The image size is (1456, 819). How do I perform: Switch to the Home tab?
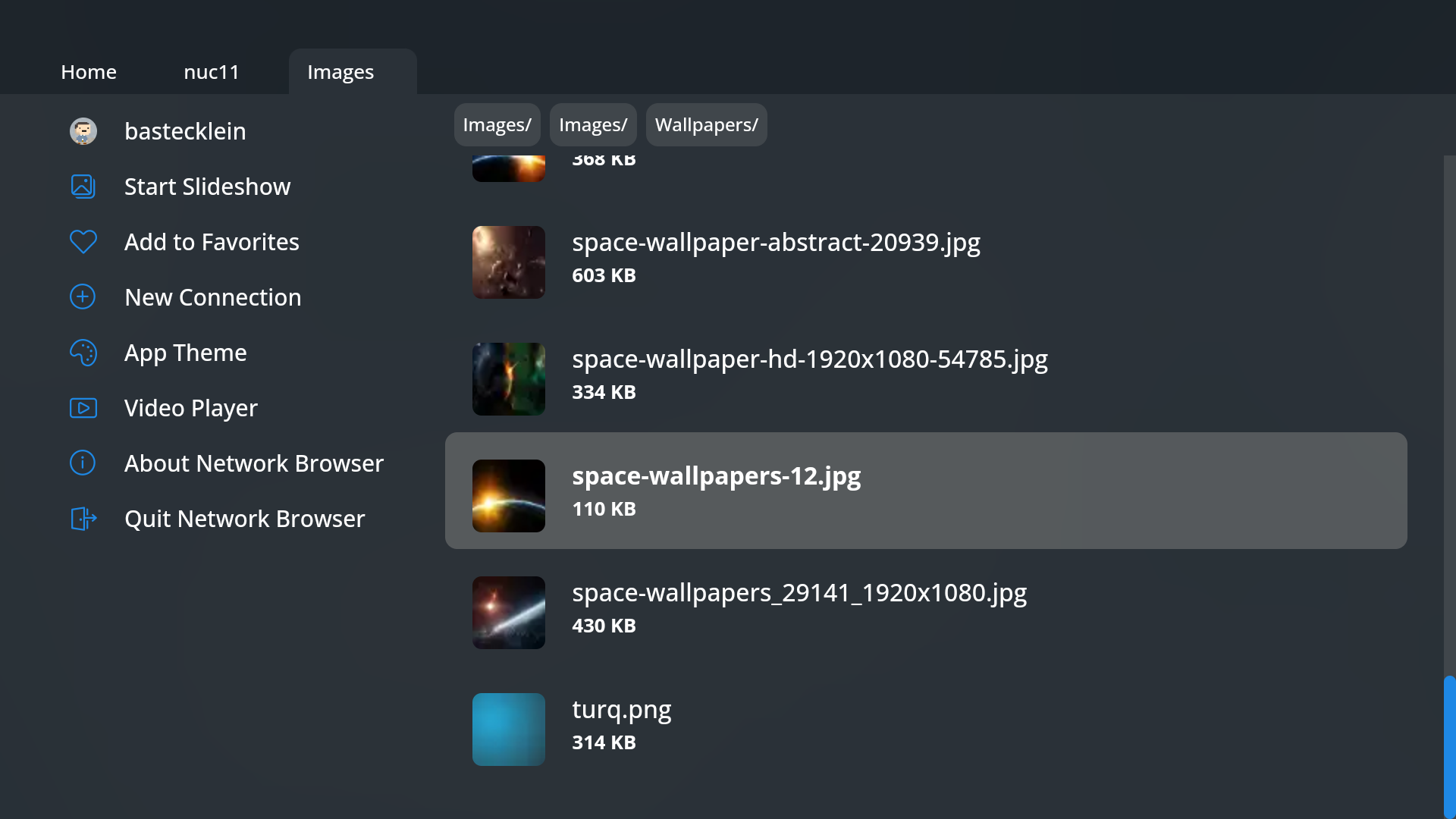(88, 71)
